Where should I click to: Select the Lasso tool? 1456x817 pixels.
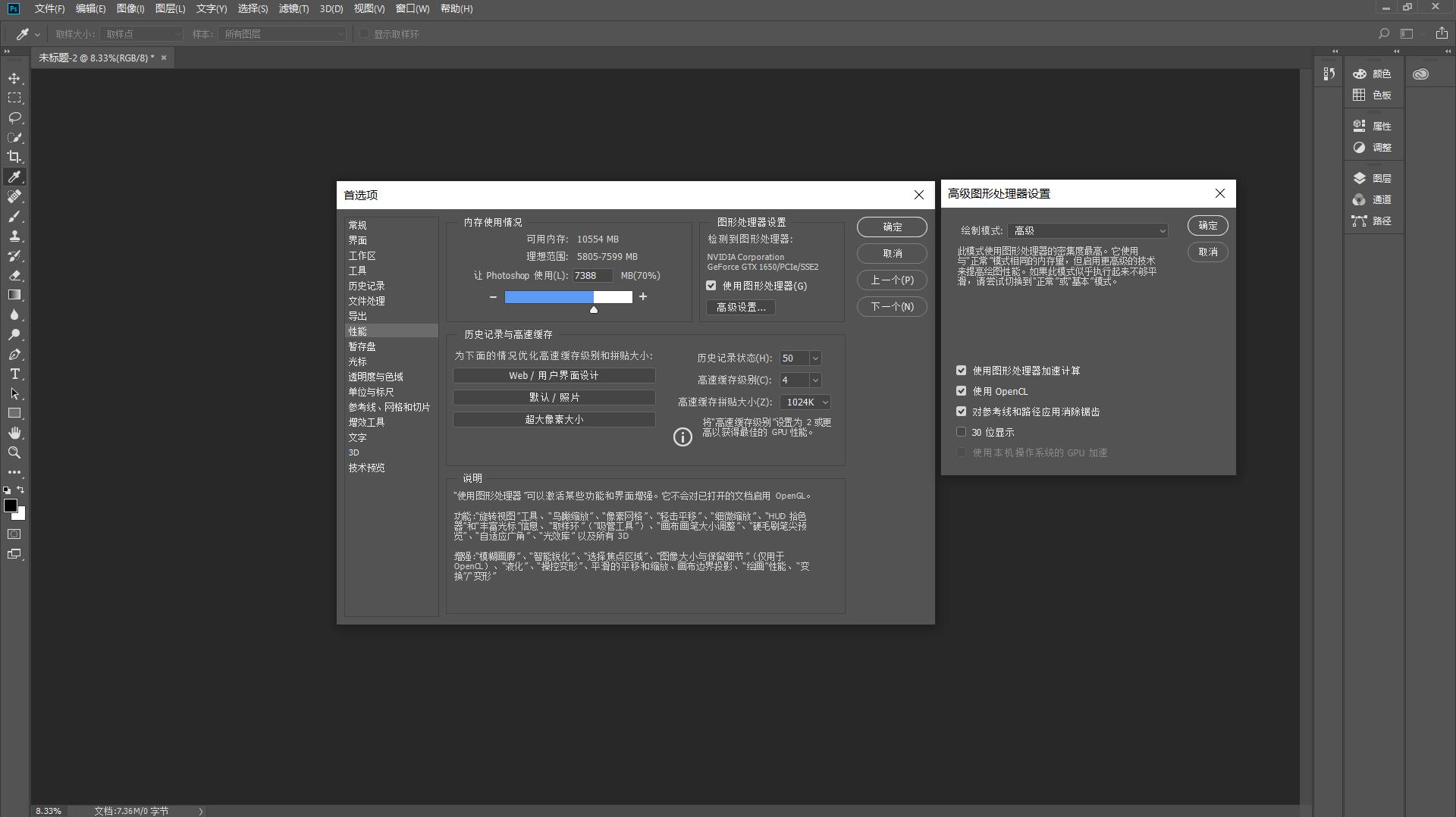point(14,117)
